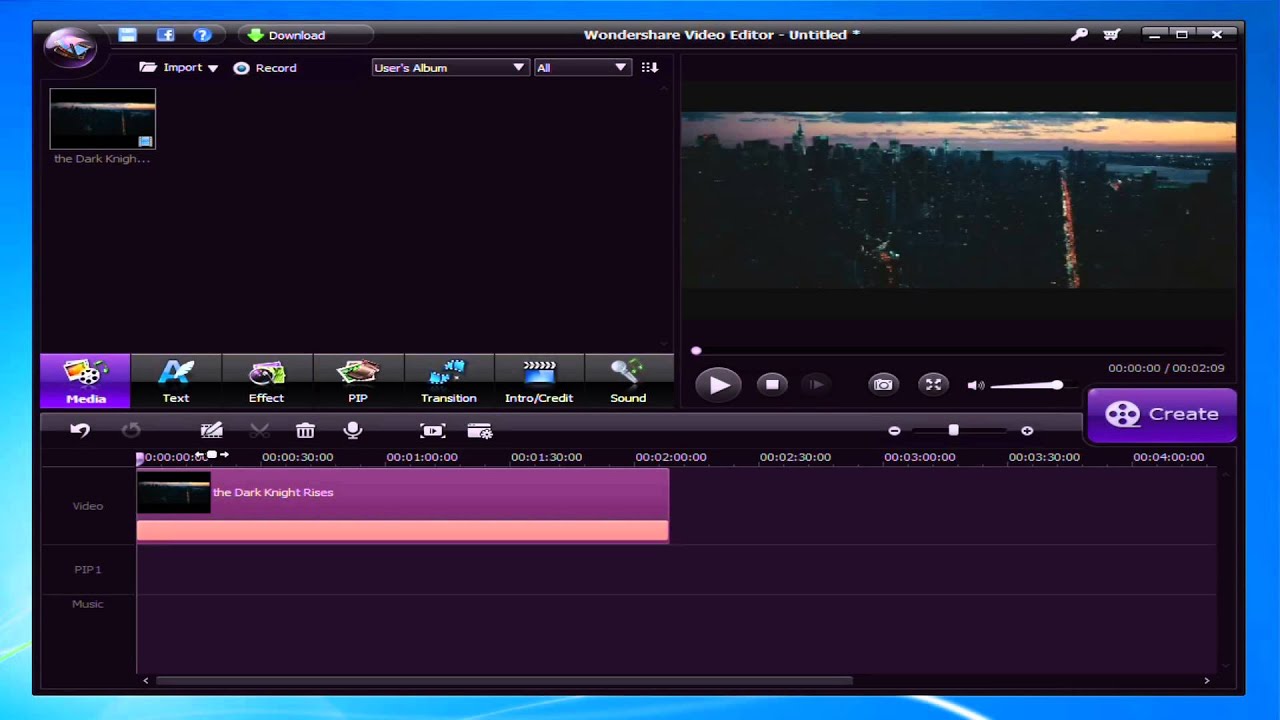This screenshot has width=1280, height=720.
Task: Click the PIP1 track label
Action: [x=88, y=570]
